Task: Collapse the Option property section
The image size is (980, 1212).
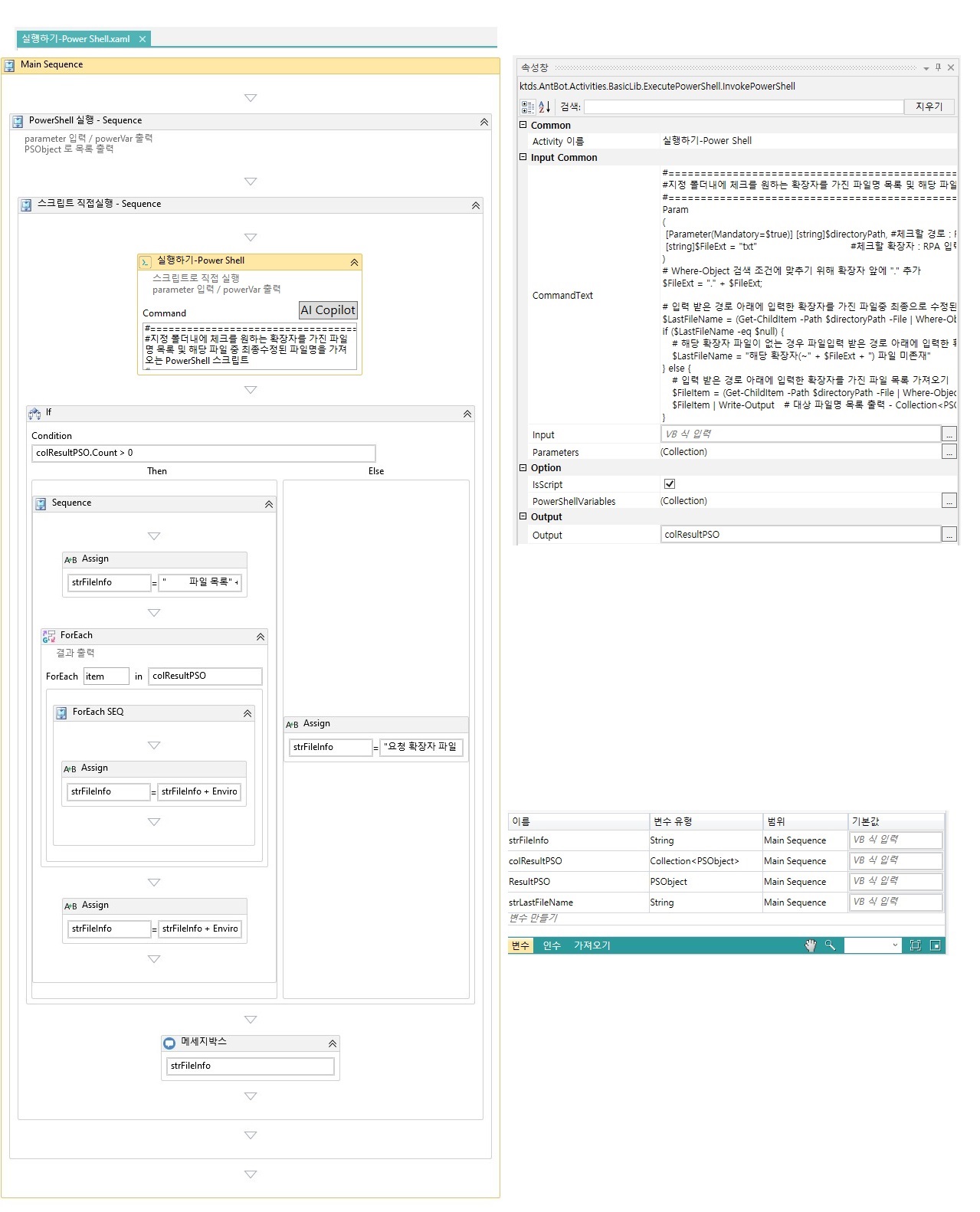Action: [x=523, y=467]
